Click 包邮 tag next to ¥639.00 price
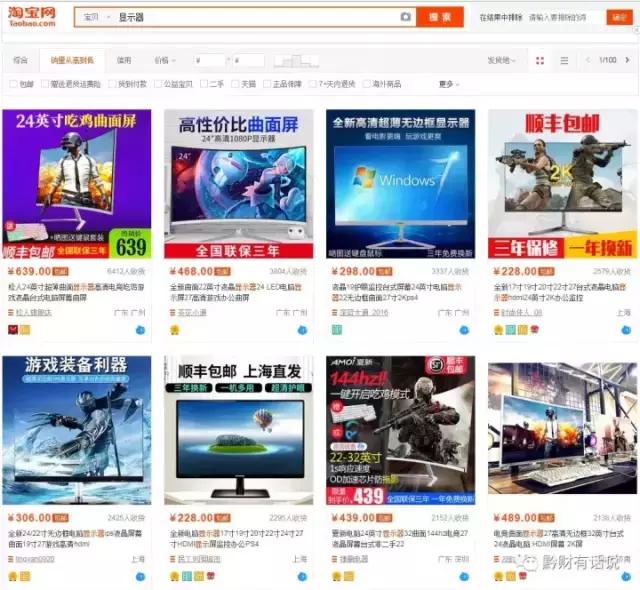The width and height of the screenshot is (640, 590). (60, 271)
